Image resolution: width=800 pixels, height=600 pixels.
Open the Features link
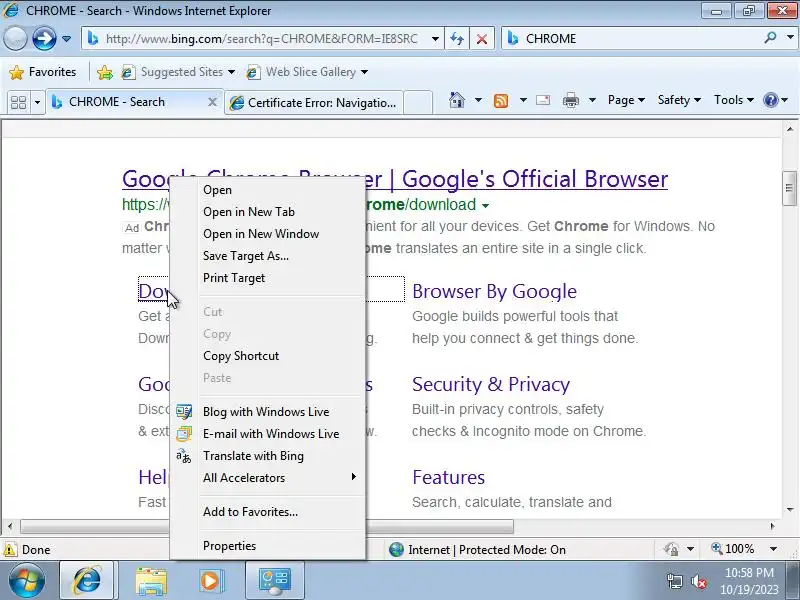click(448, 478)
